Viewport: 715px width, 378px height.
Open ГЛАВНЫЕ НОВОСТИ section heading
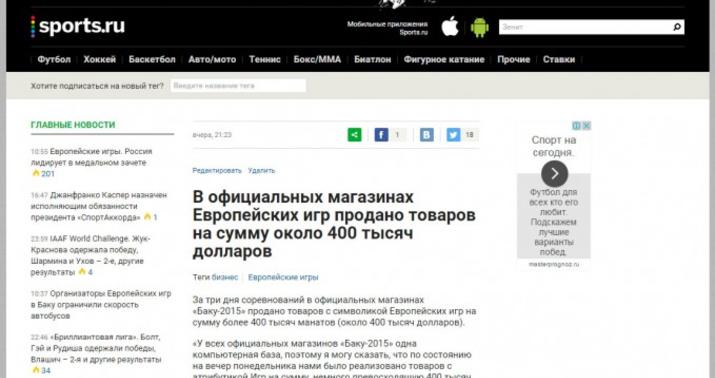click(x=73, y=125)
